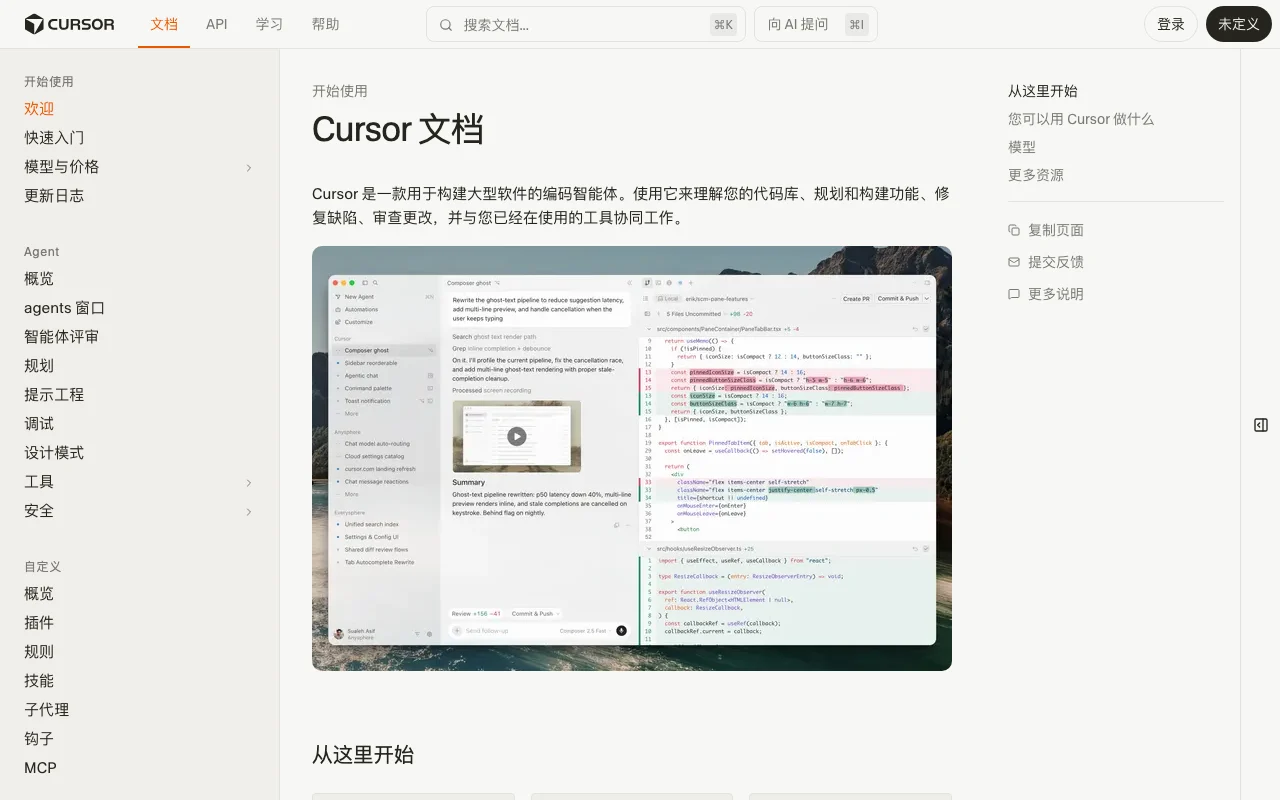
Task: Open the 文档 tab
Action: coord(164,24)
